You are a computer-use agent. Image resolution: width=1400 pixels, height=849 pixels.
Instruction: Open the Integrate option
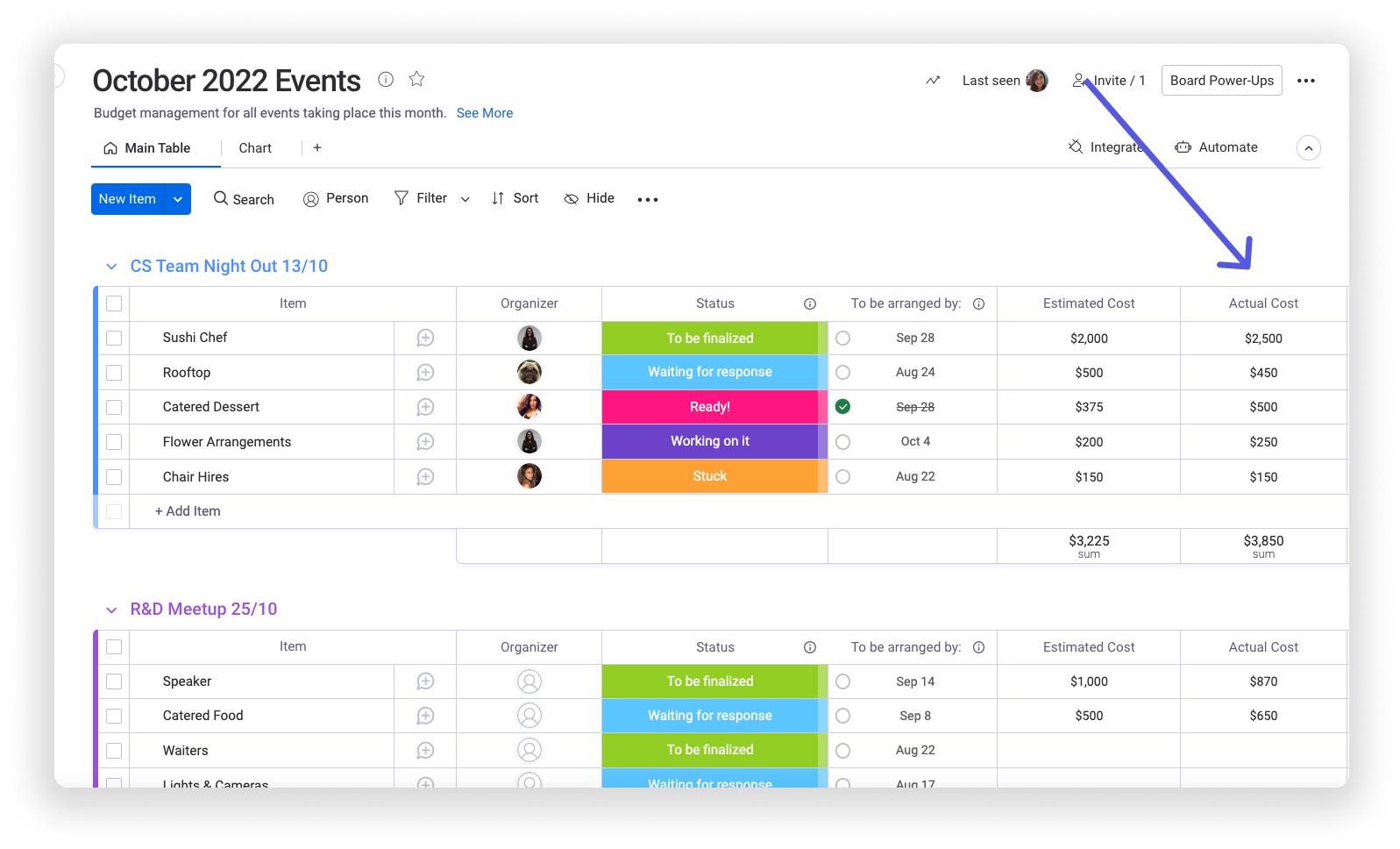tap(1105, 147)
